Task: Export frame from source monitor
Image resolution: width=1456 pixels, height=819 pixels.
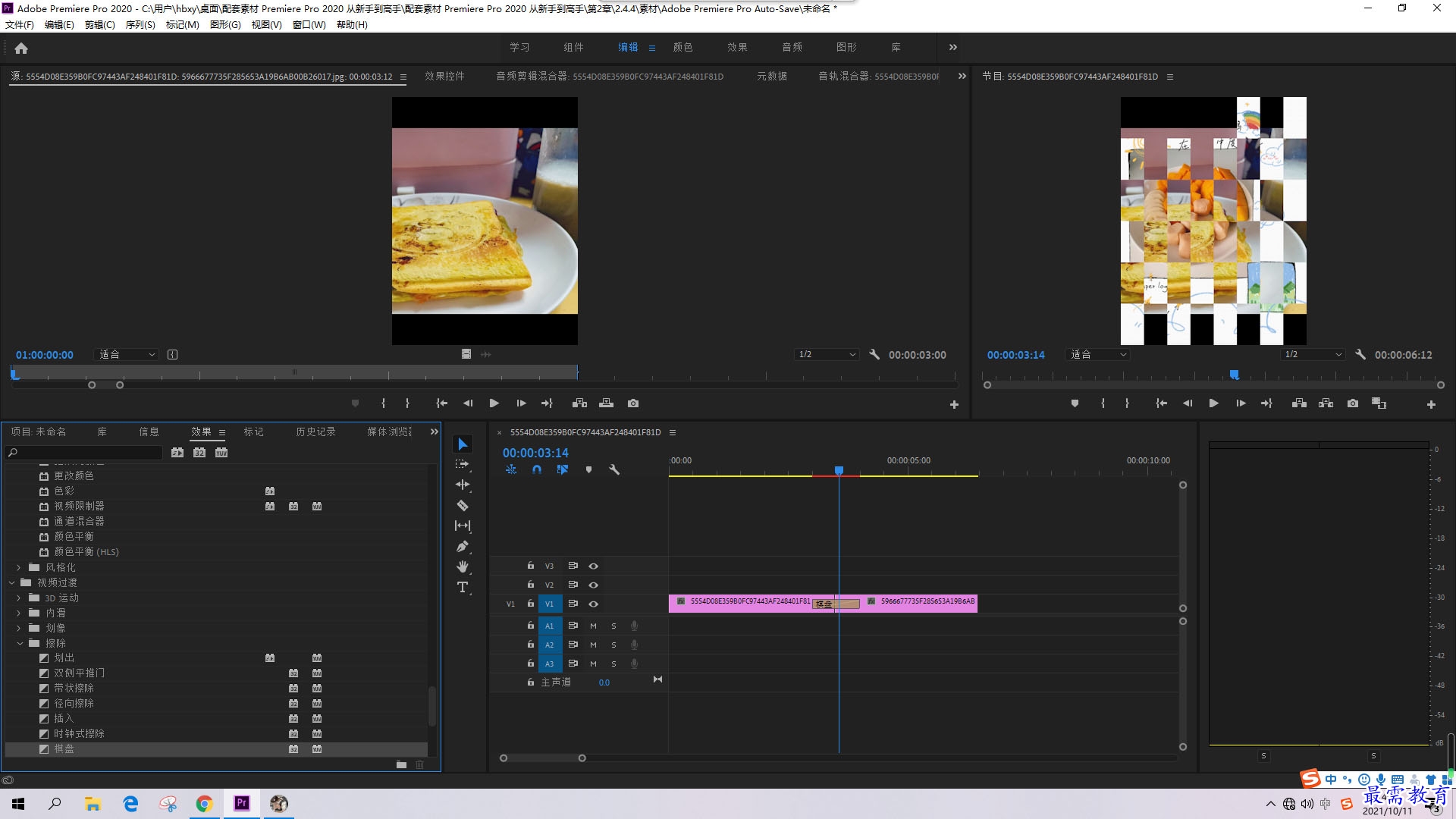Action: pos(633,403)
